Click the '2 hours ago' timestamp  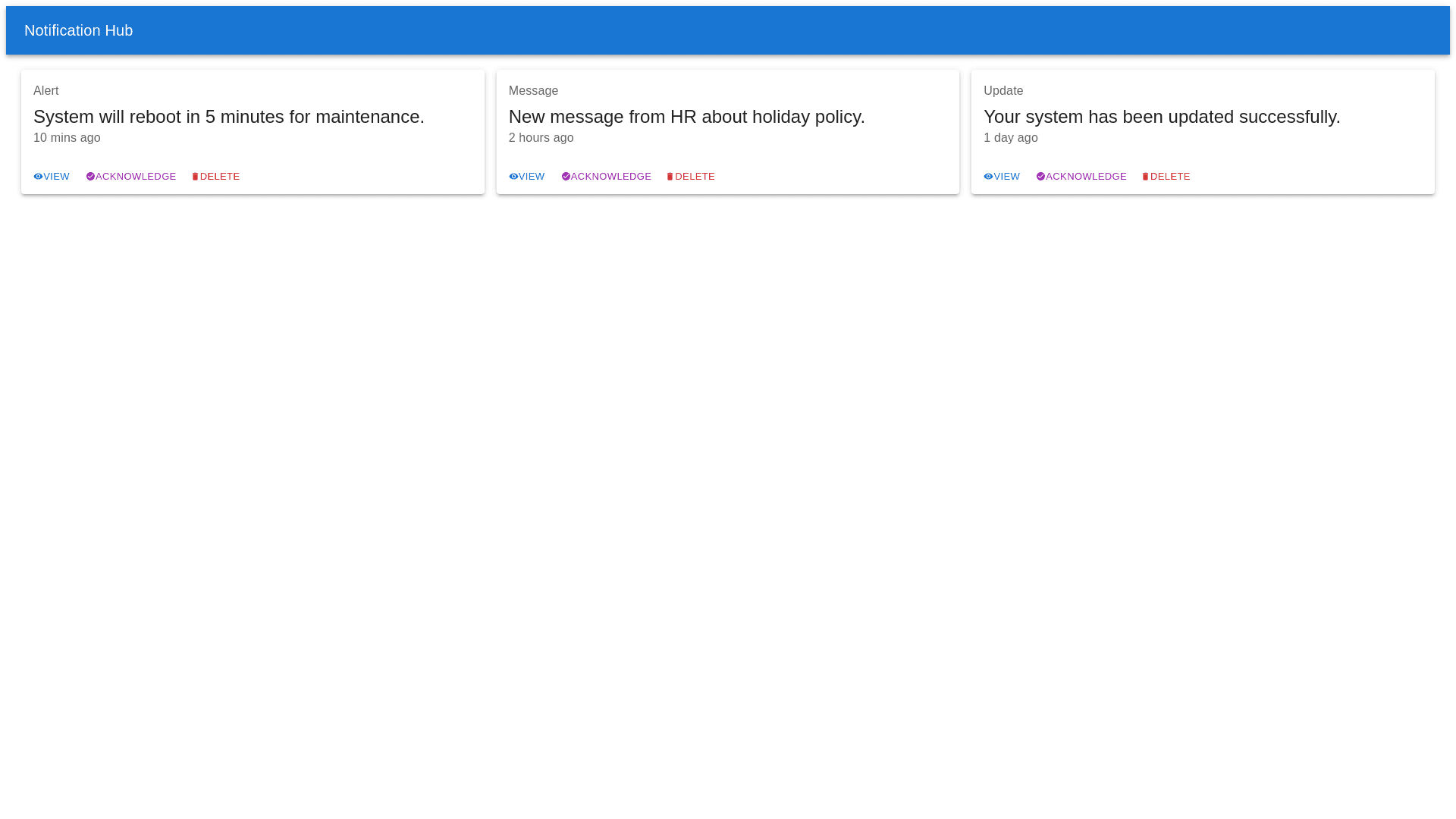coord(541,138)
